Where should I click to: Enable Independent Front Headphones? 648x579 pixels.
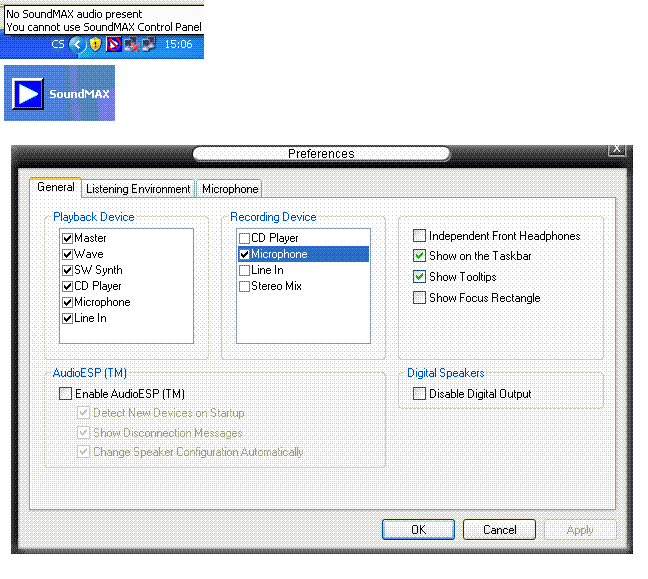[419, 236]
